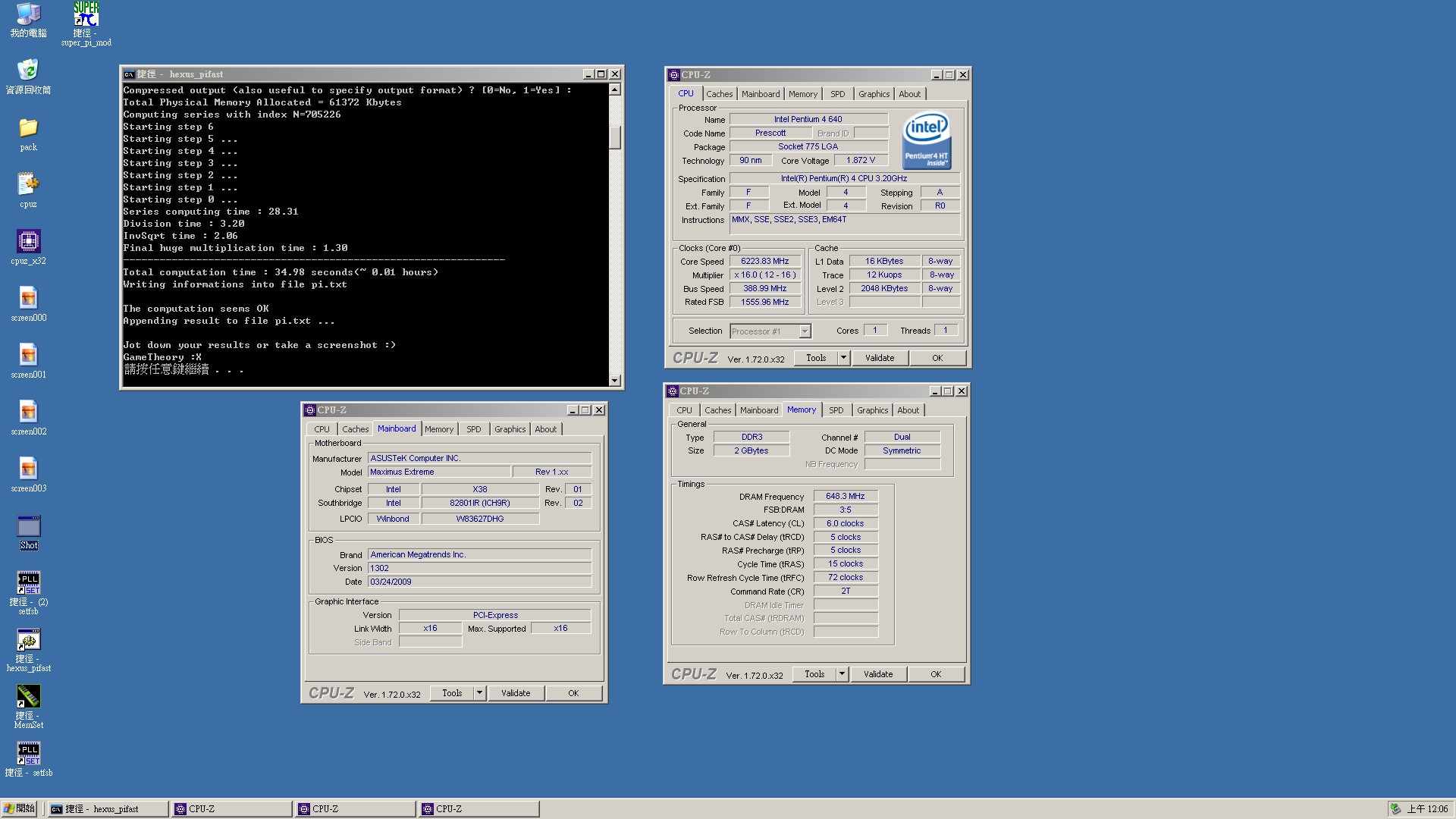This screenshot has height=819, width=1456.
Task: Open CPU tab in Mainboard window
Action: (x=322, y=429)
